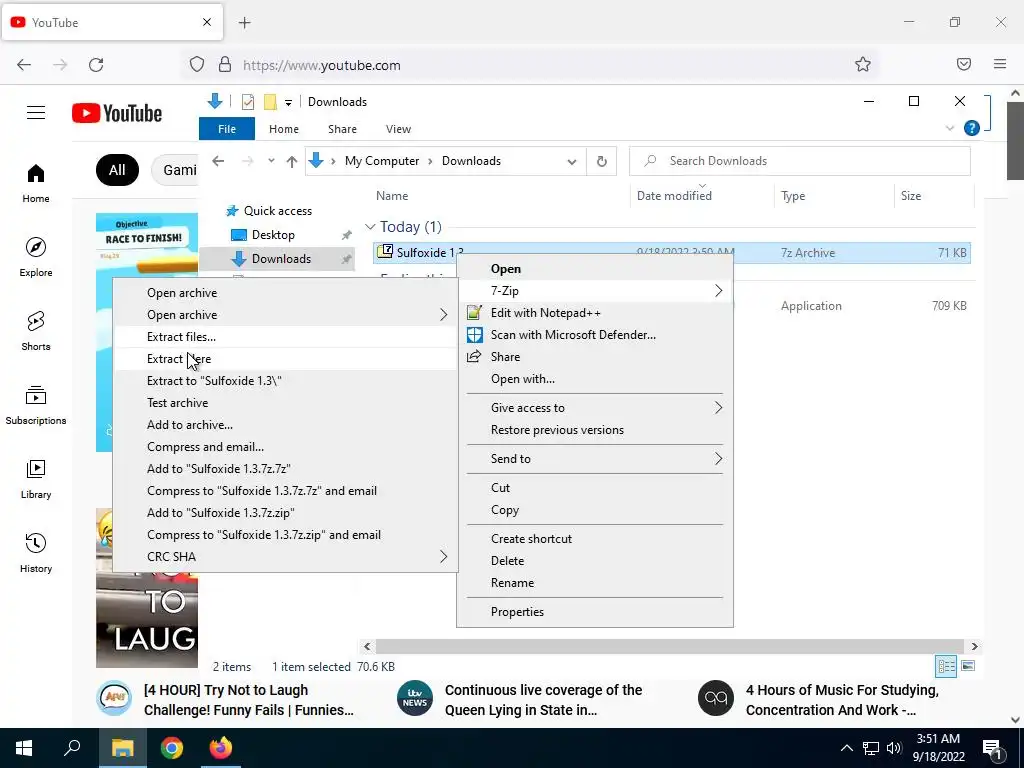Click Add to "Sulfoxide 1.3.7z.zip"
Image resolution: width=1024 pixels, height=768 pixels.
pos(285,513)
